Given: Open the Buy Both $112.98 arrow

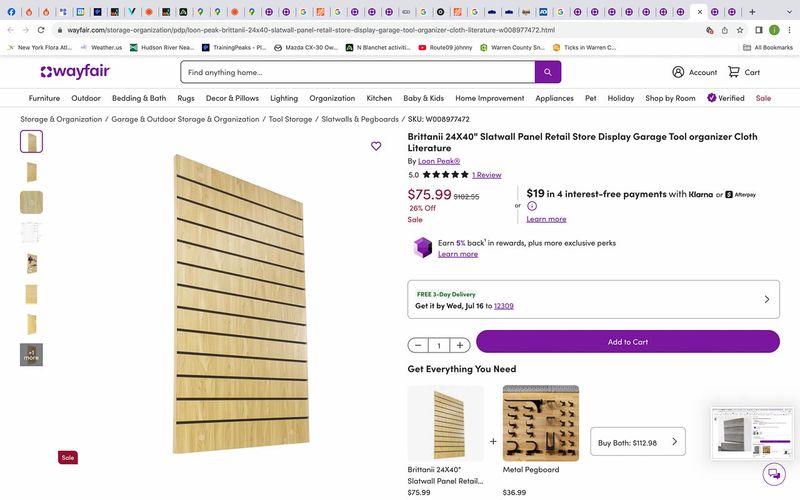Looking at the screenshot, I should point(674,441).
